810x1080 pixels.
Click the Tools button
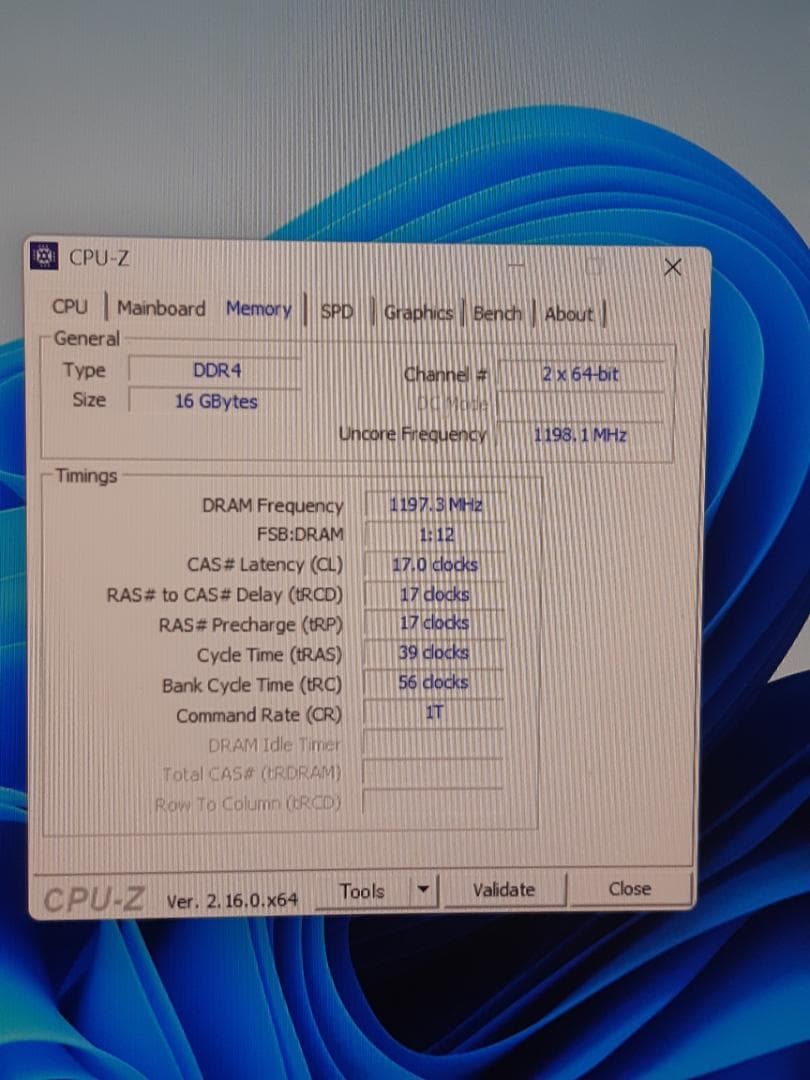point(363,890)
